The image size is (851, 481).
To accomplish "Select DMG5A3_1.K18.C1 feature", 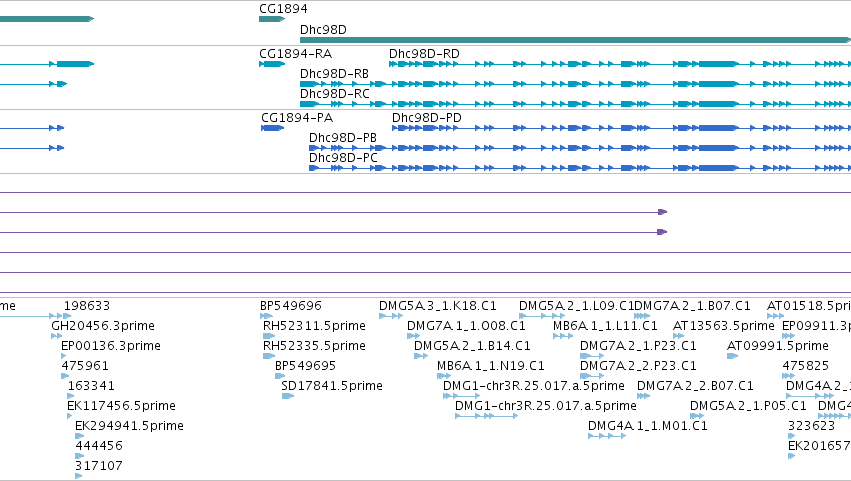I will (x=391, y=316).
